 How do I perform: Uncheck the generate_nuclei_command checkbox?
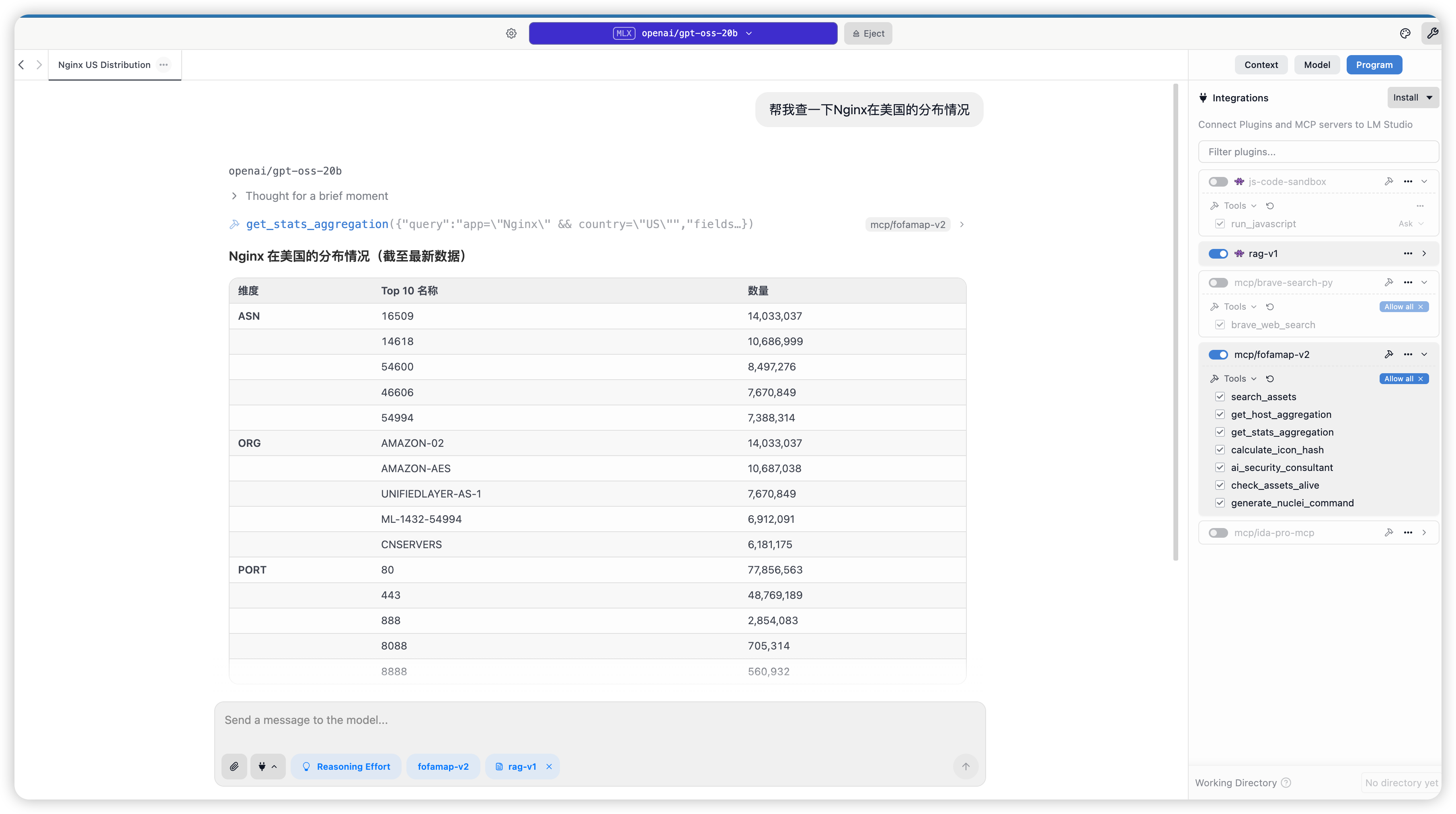pyautogui.click(x=1220, y=503)
